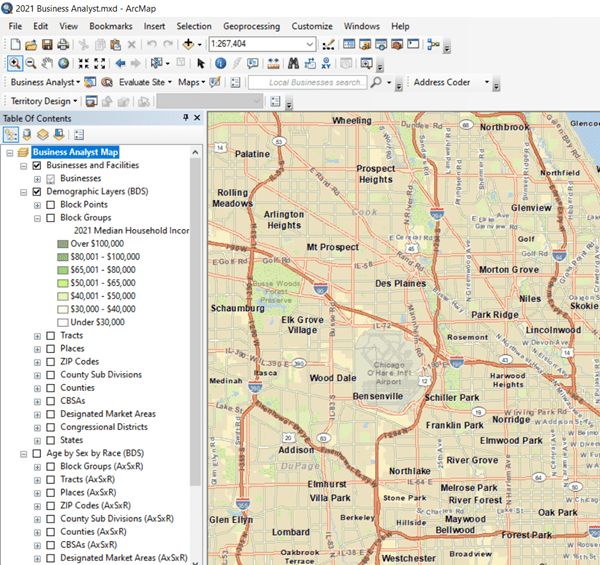Select the Business Analyst Map entry

pos(75,152)
